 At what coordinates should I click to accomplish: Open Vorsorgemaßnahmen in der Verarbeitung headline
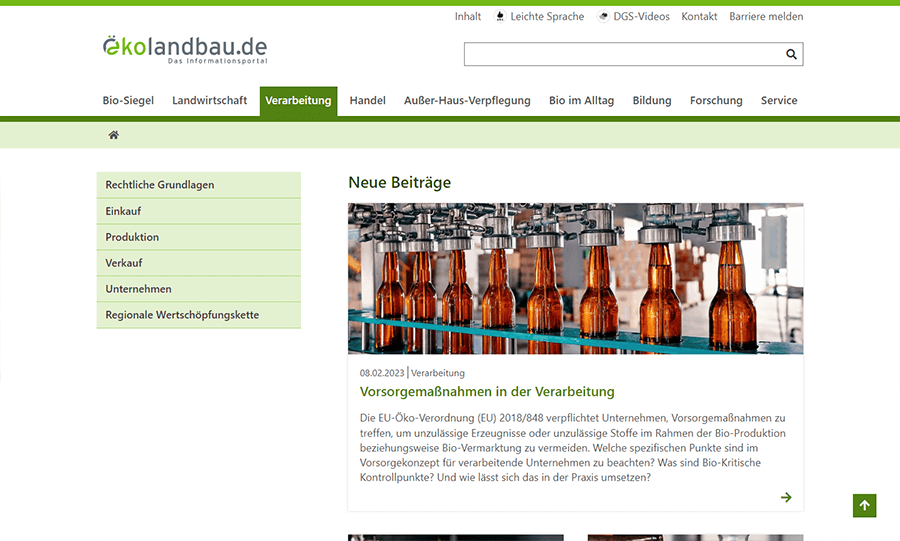[487, 392]
